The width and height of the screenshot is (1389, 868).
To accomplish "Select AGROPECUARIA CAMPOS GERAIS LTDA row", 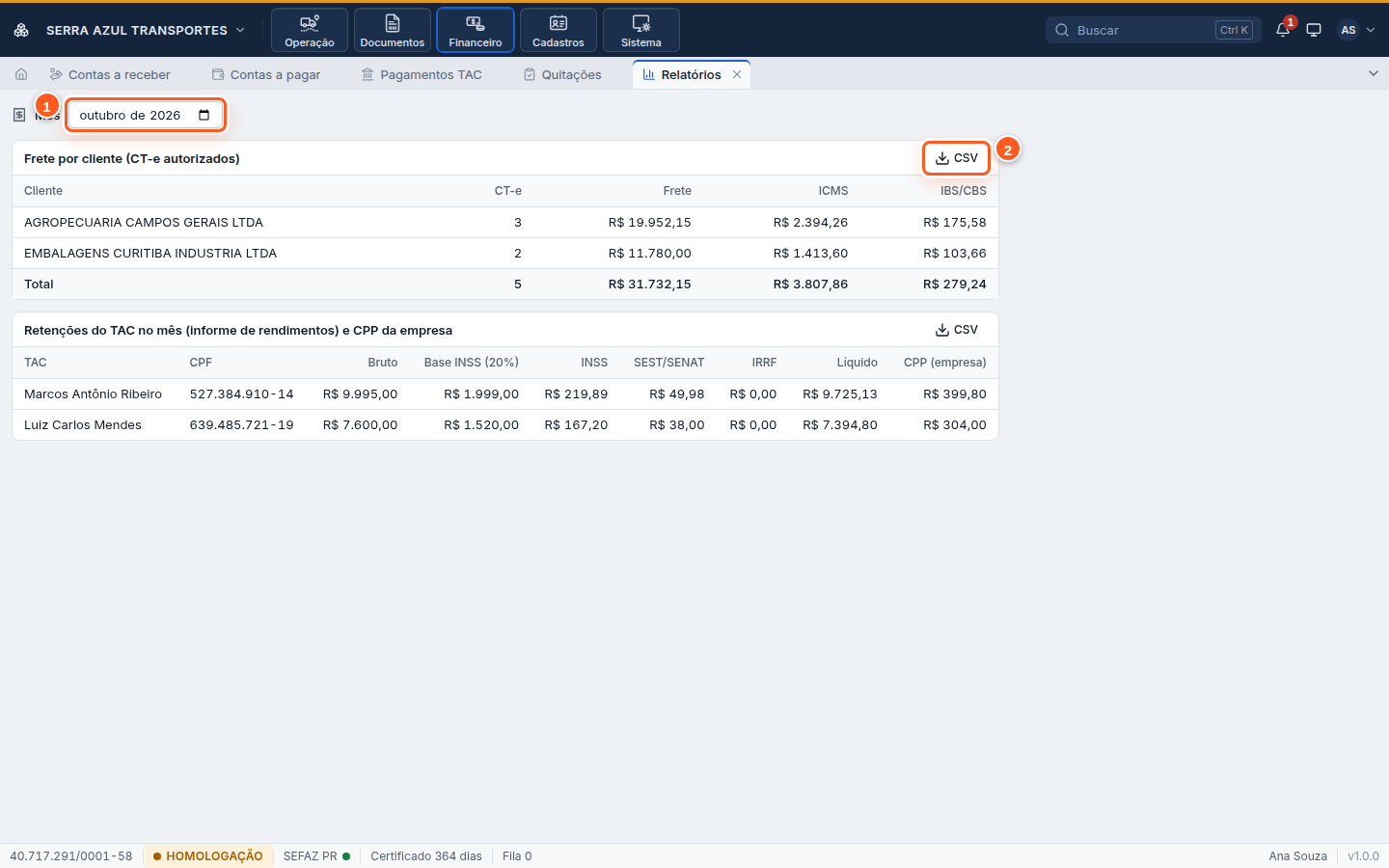I will (505, 222).
